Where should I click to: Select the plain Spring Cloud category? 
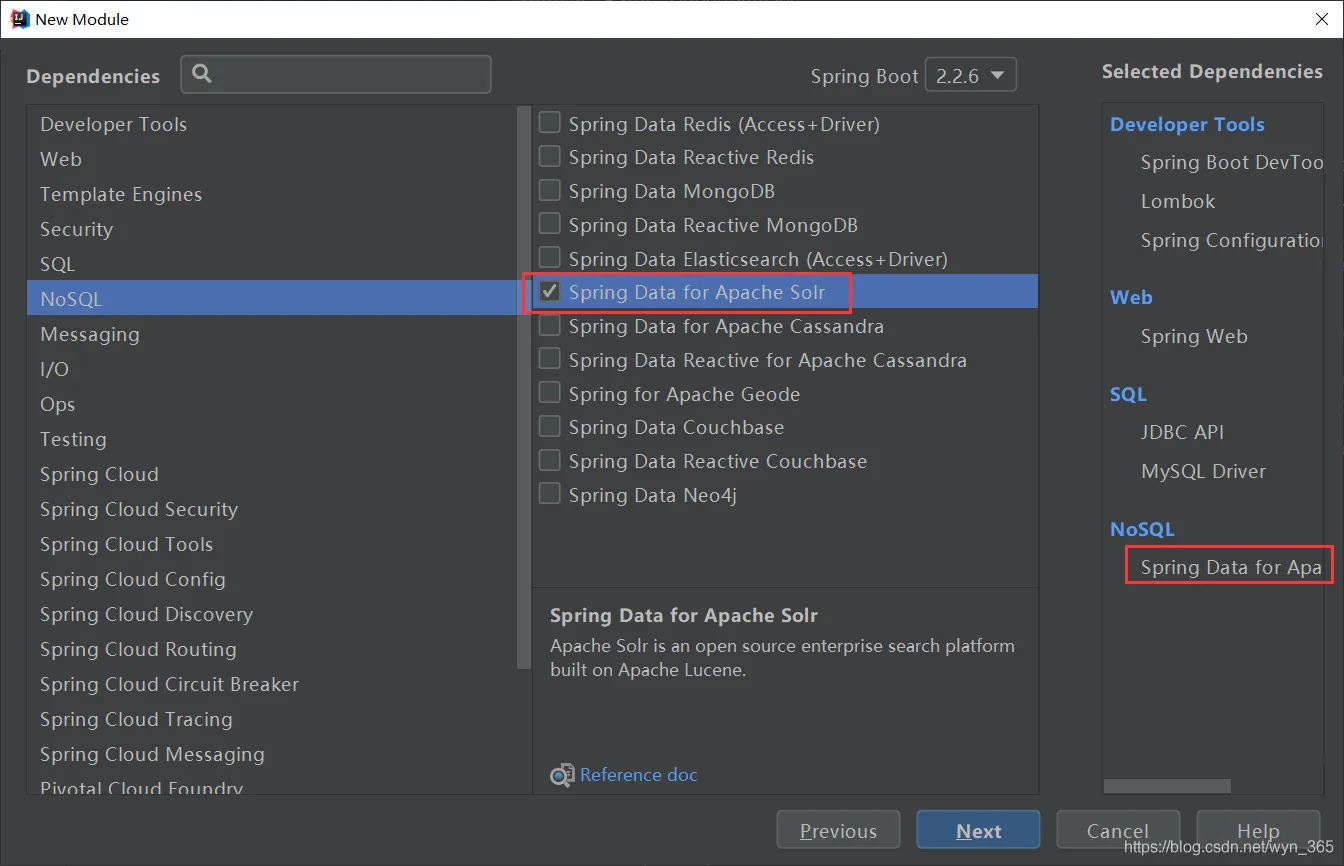coord(272,474)
